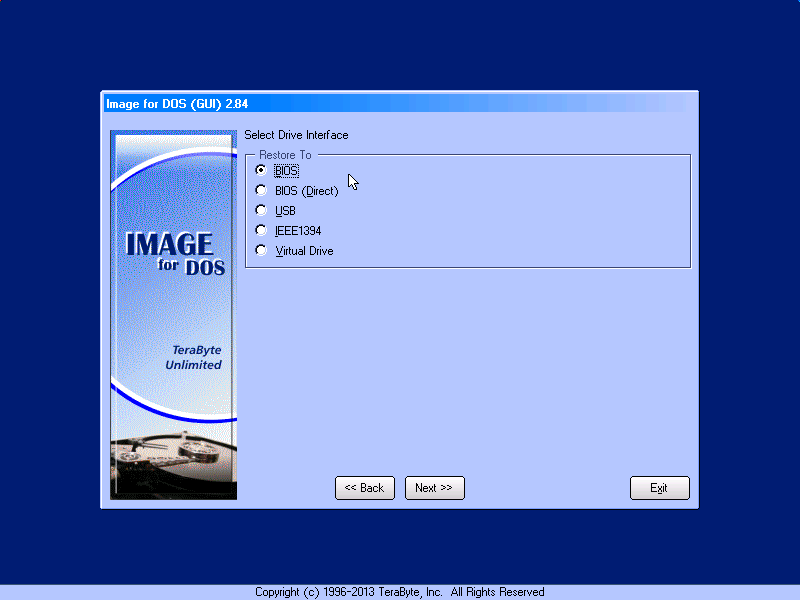Click the Restore To group label

point(285,155)
